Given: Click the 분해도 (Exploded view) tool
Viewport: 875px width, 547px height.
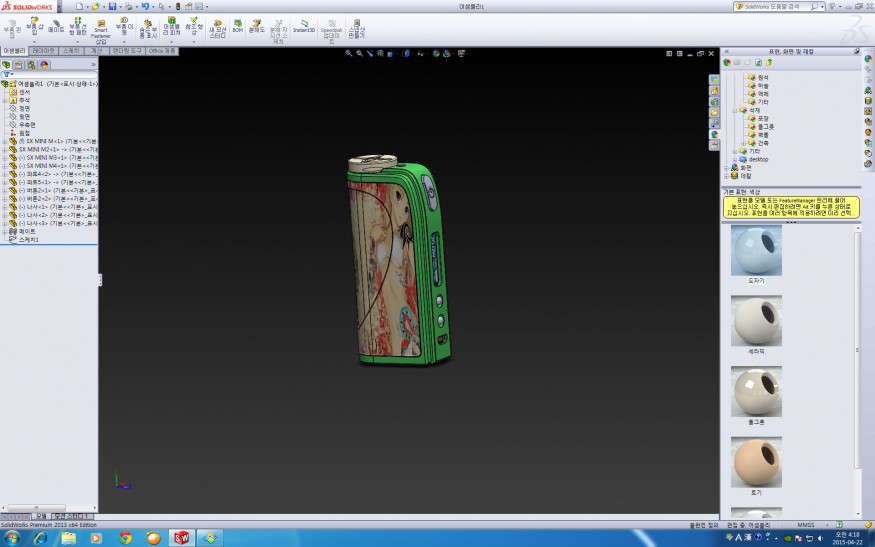Looking at the screenshot, I should 256,26.
